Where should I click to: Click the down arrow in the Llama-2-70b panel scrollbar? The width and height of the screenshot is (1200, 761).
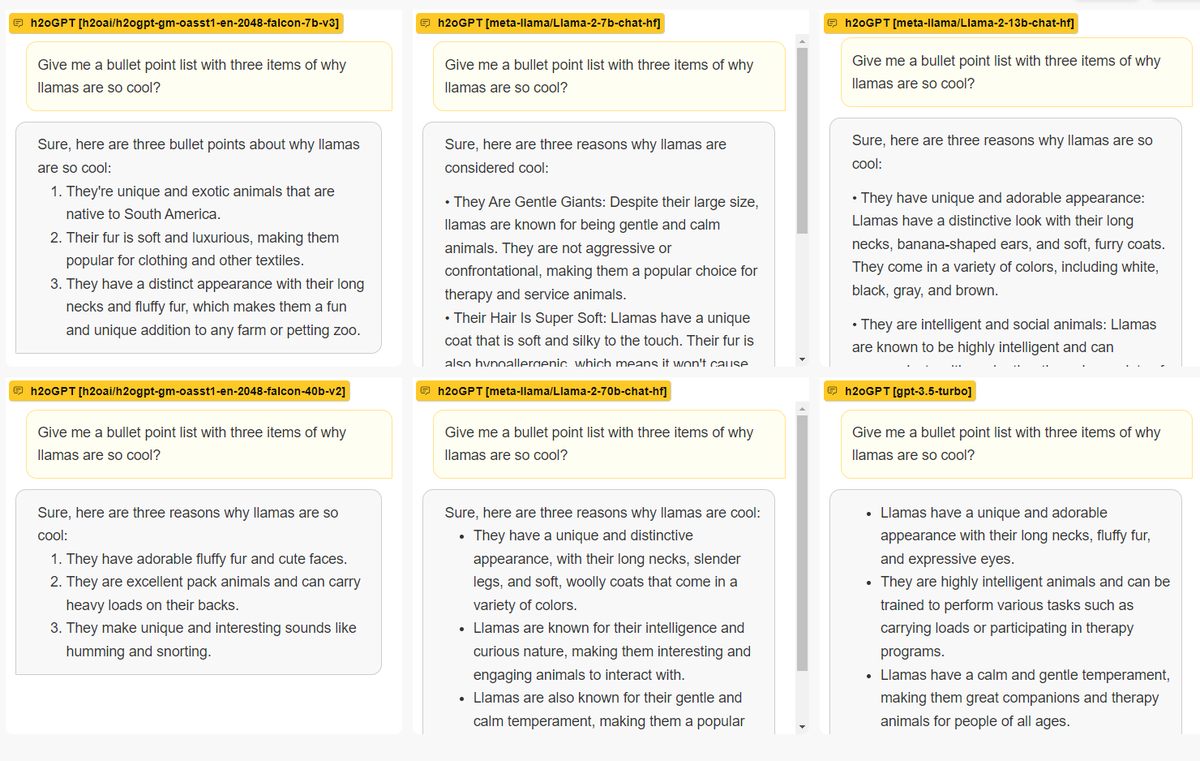(801, 727)
